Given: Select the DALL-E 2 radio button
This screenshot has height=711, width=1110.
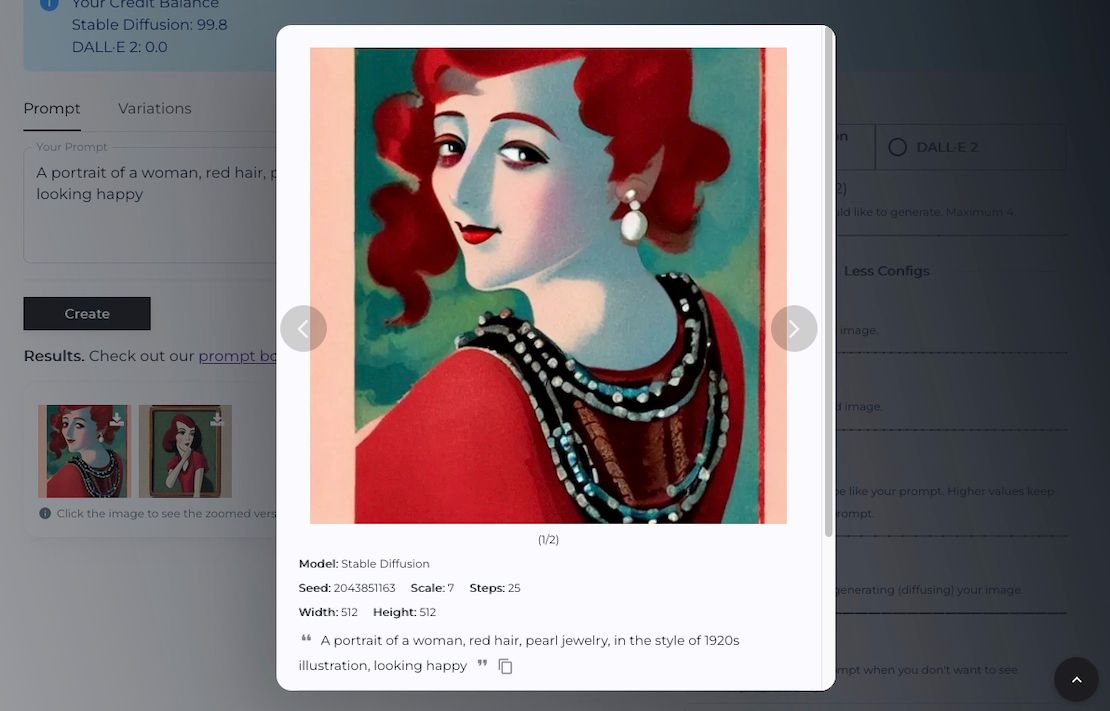Looking at the screenshot, I should tap(896, 146).
